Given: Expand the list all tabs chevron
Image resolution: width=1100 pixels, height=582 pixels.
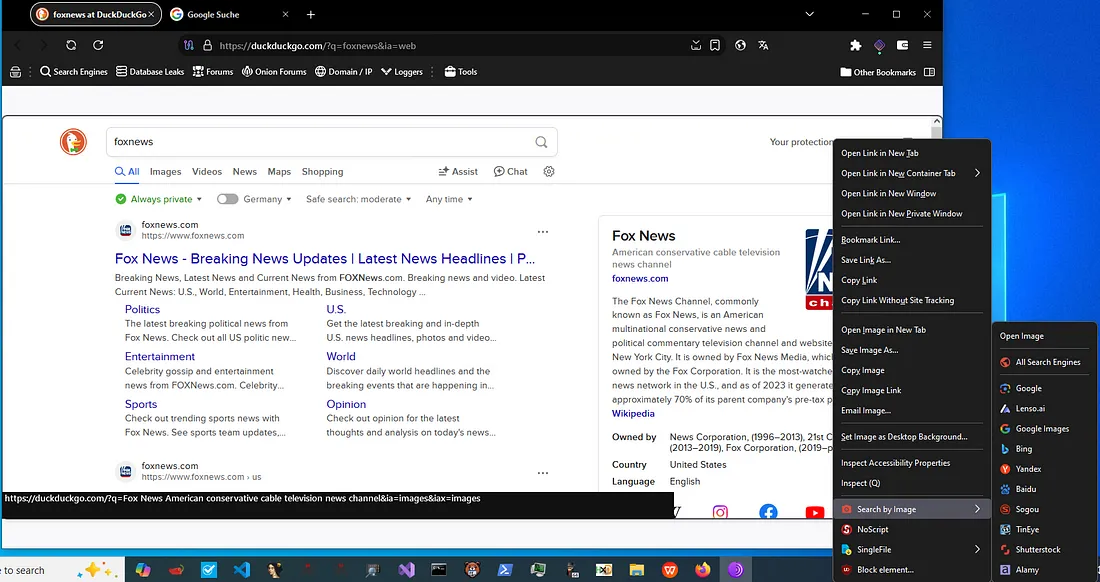Looking at the screenshot, I should tap(809, 14).
